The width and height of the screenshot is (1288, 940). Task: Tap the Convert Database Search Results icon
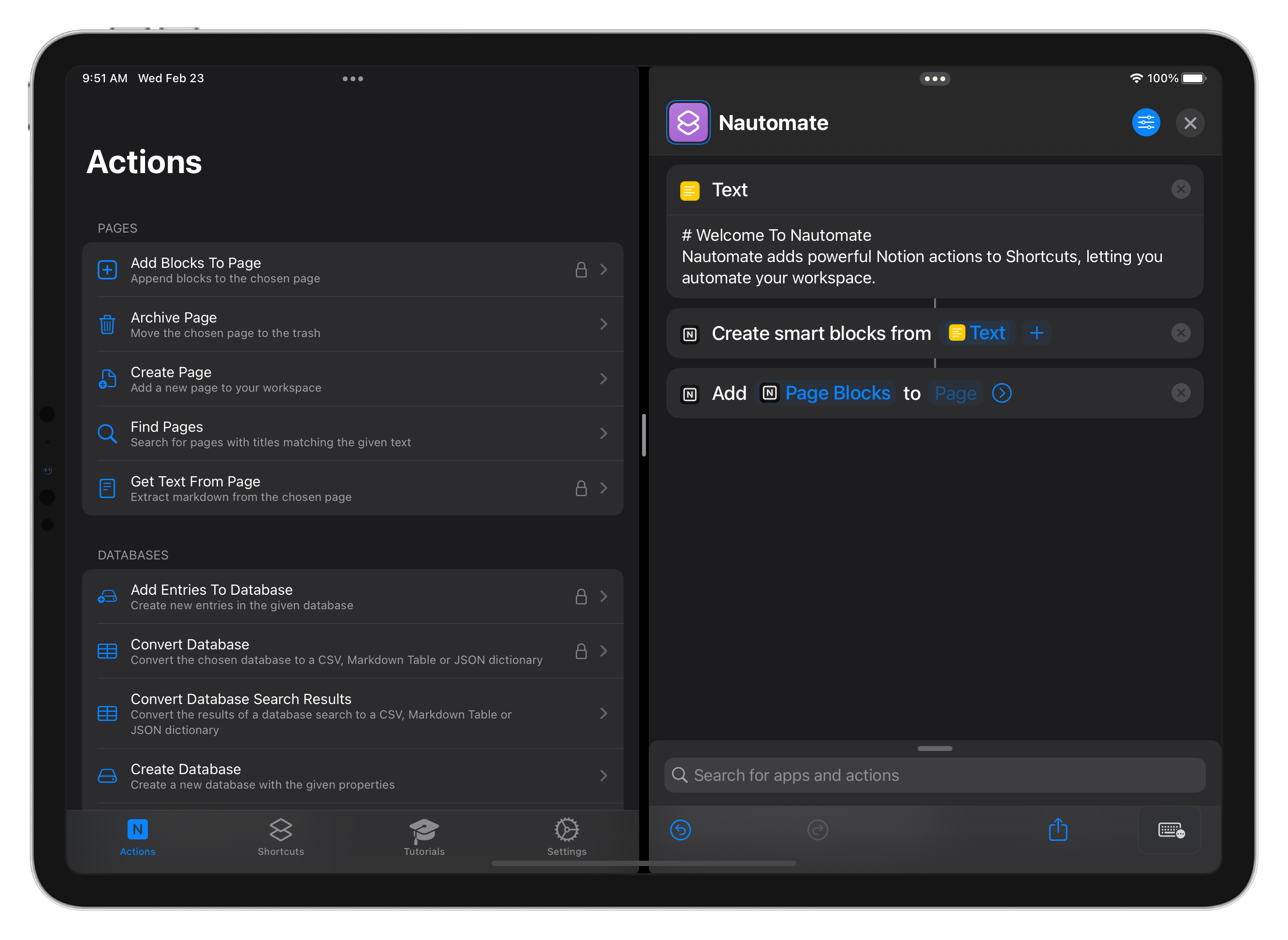click(x=107, y=714)
